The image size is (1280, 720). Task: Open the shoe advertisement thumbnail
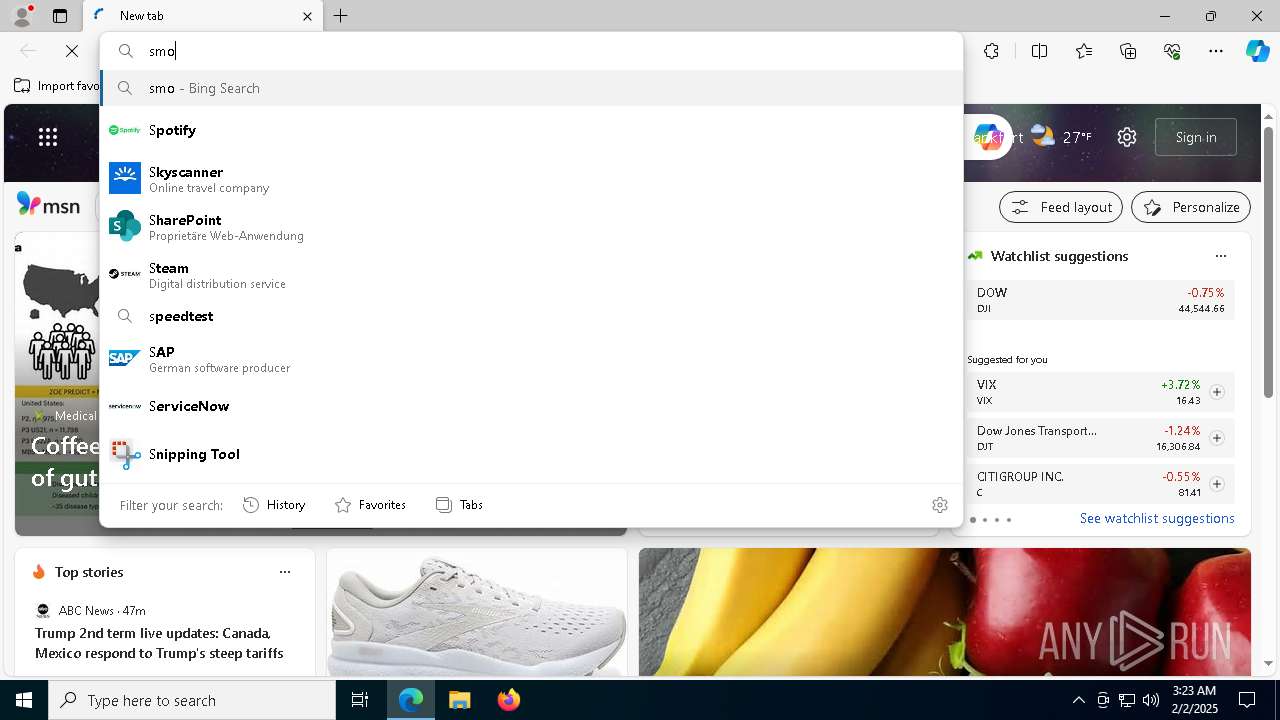pos(477,612)
